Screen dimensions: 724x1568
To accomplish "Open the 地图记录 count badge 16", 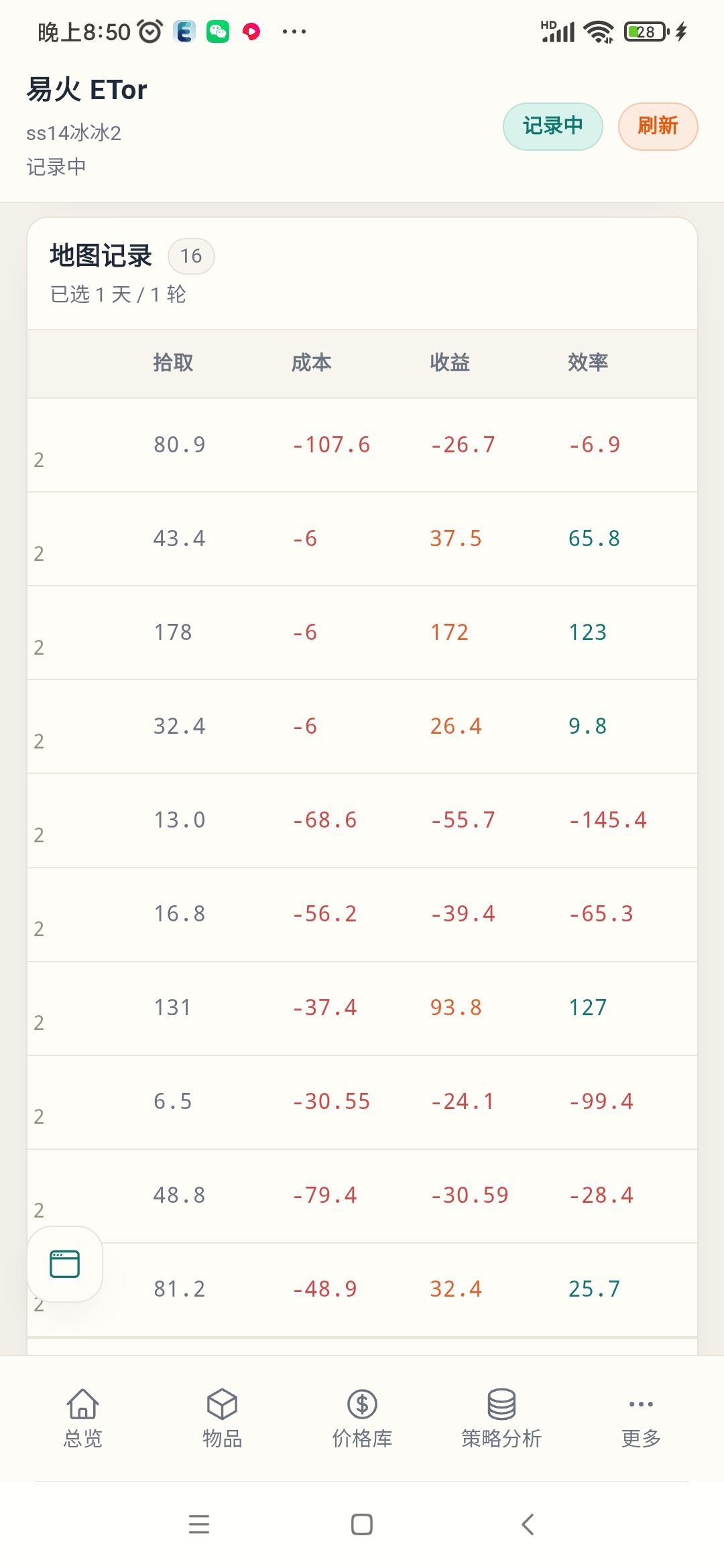I will (x=191, y=256).
